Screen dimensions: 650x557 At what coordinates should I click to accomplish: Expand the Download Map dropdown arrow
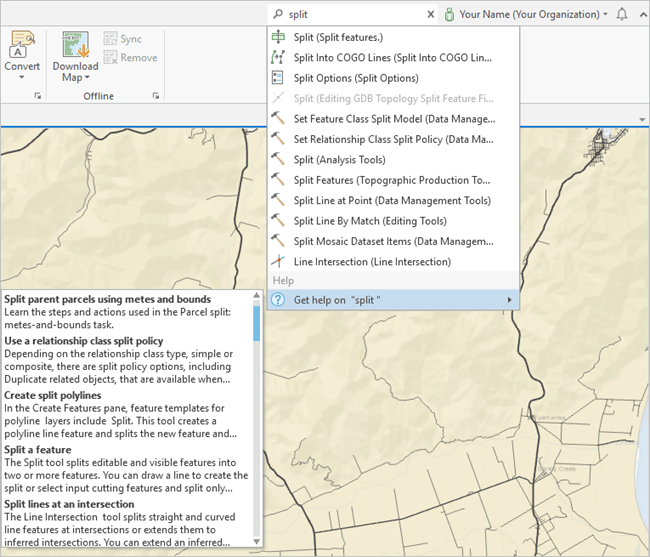tap(87, 77)
